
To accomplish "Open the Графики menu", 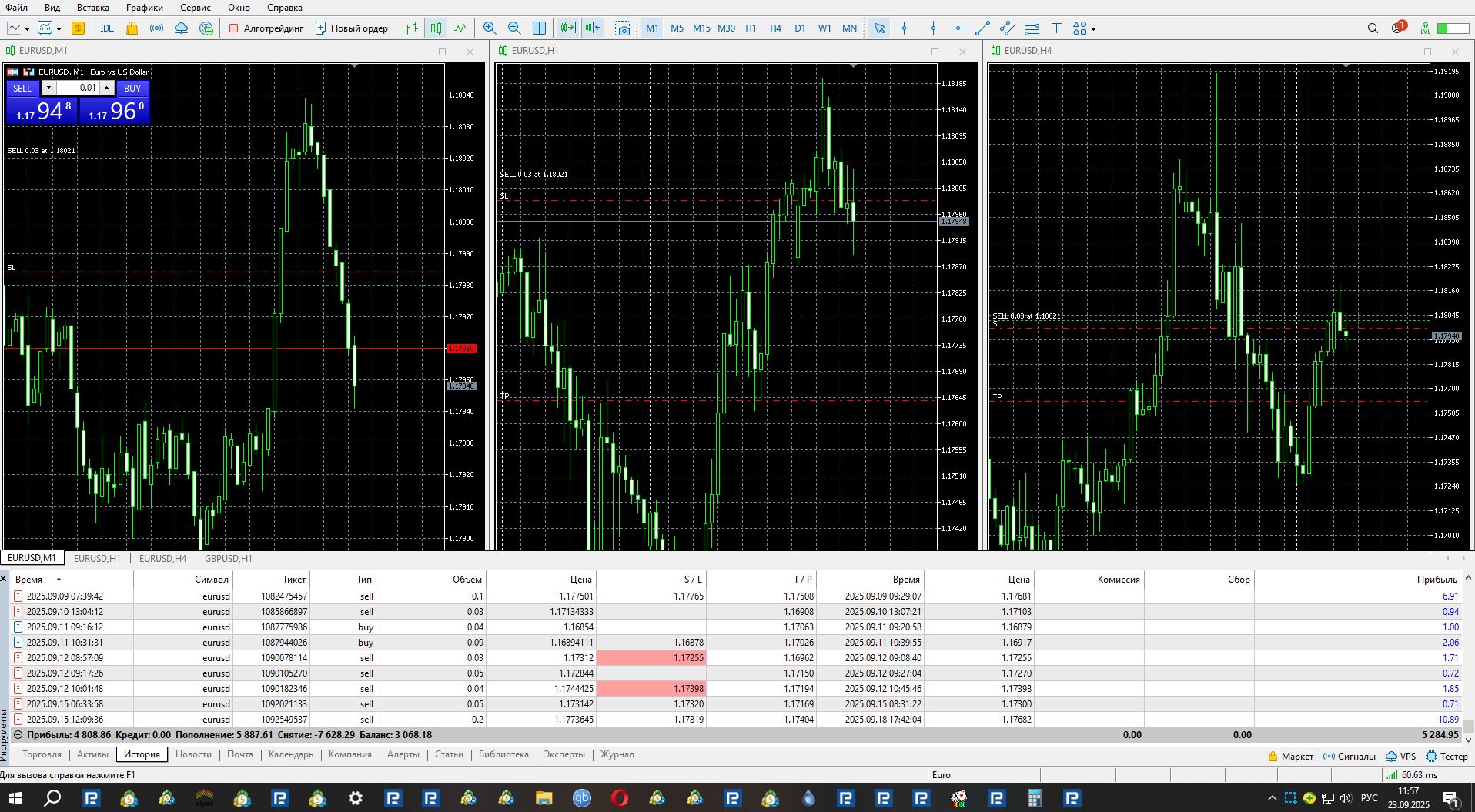I will [145, 8].
